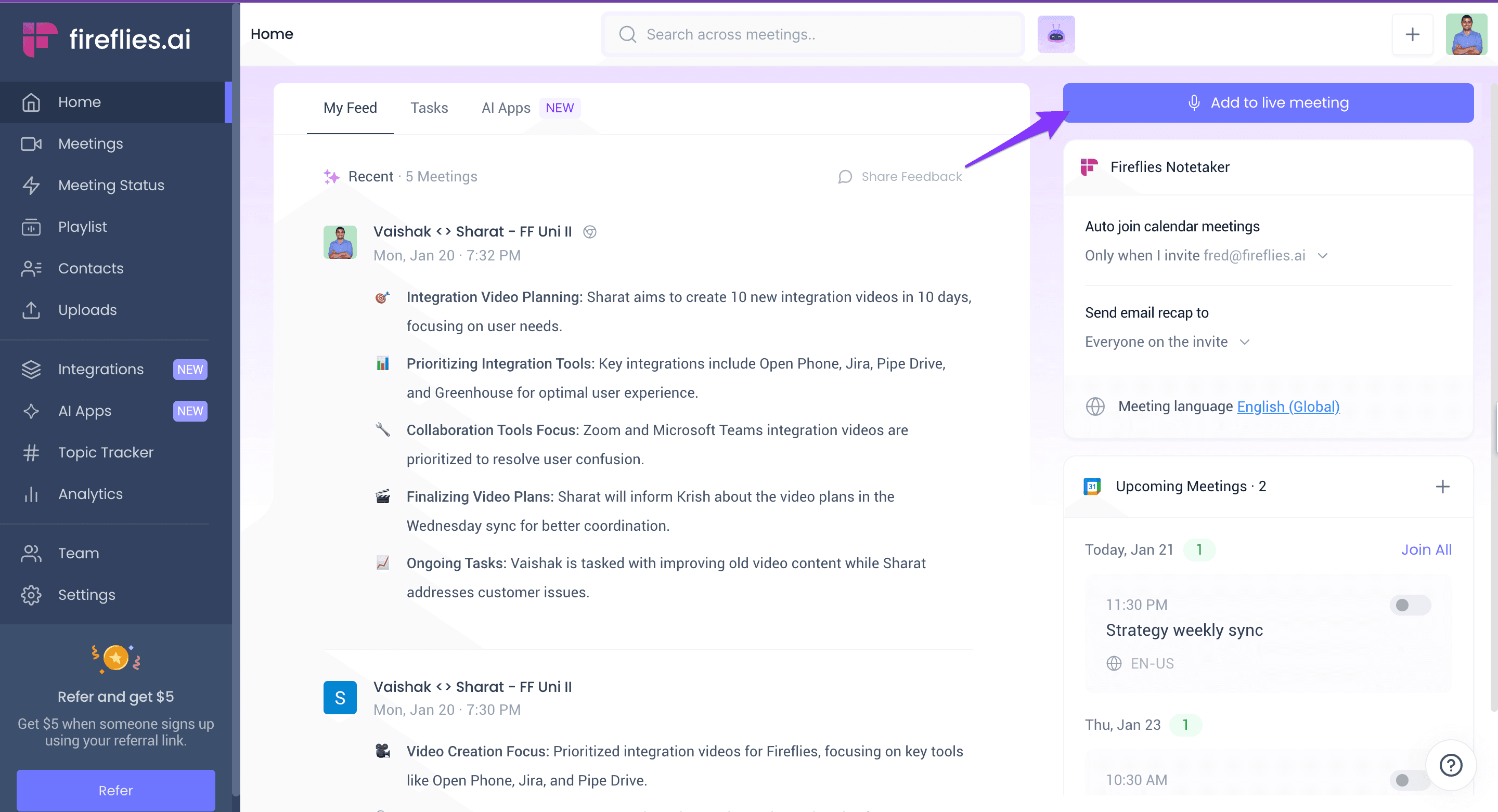Click the privacy icon beside the 7:32 PM meeting
The height and width of the screenshot is (812, 1498).
click(x=590, y=232)
